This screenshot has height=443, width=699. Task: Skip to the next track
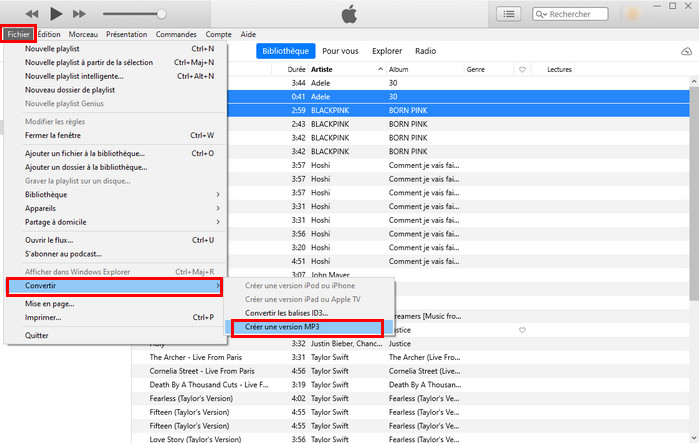[x=81, y=14]
